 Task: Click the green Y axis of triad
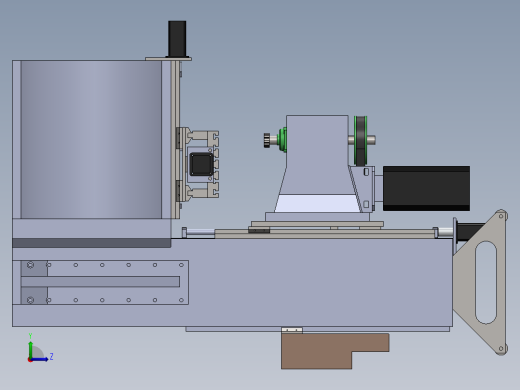point(30,349)
